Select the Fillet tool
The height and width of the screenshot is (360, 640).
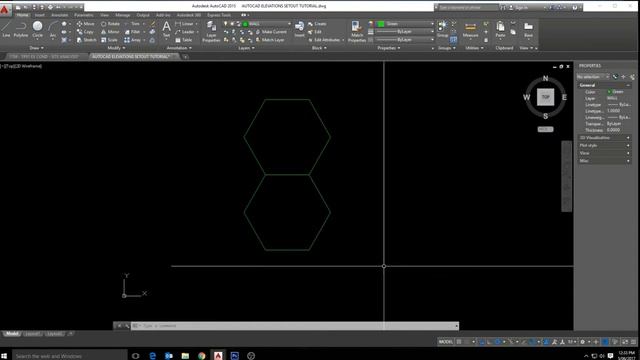coord(133,32)
